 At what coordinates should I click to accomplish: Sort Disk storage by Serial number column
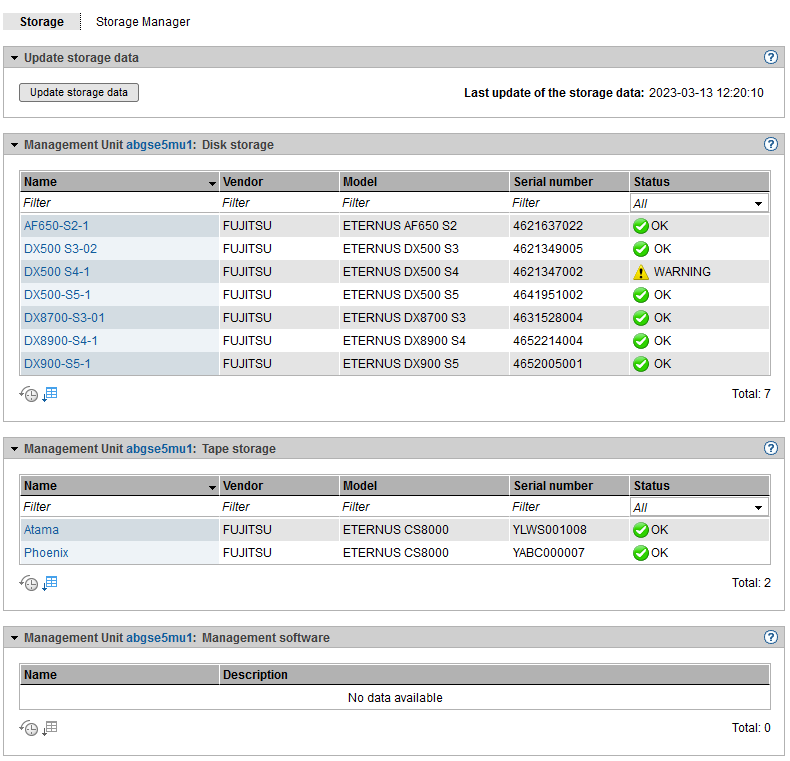[x=553, y=182]
